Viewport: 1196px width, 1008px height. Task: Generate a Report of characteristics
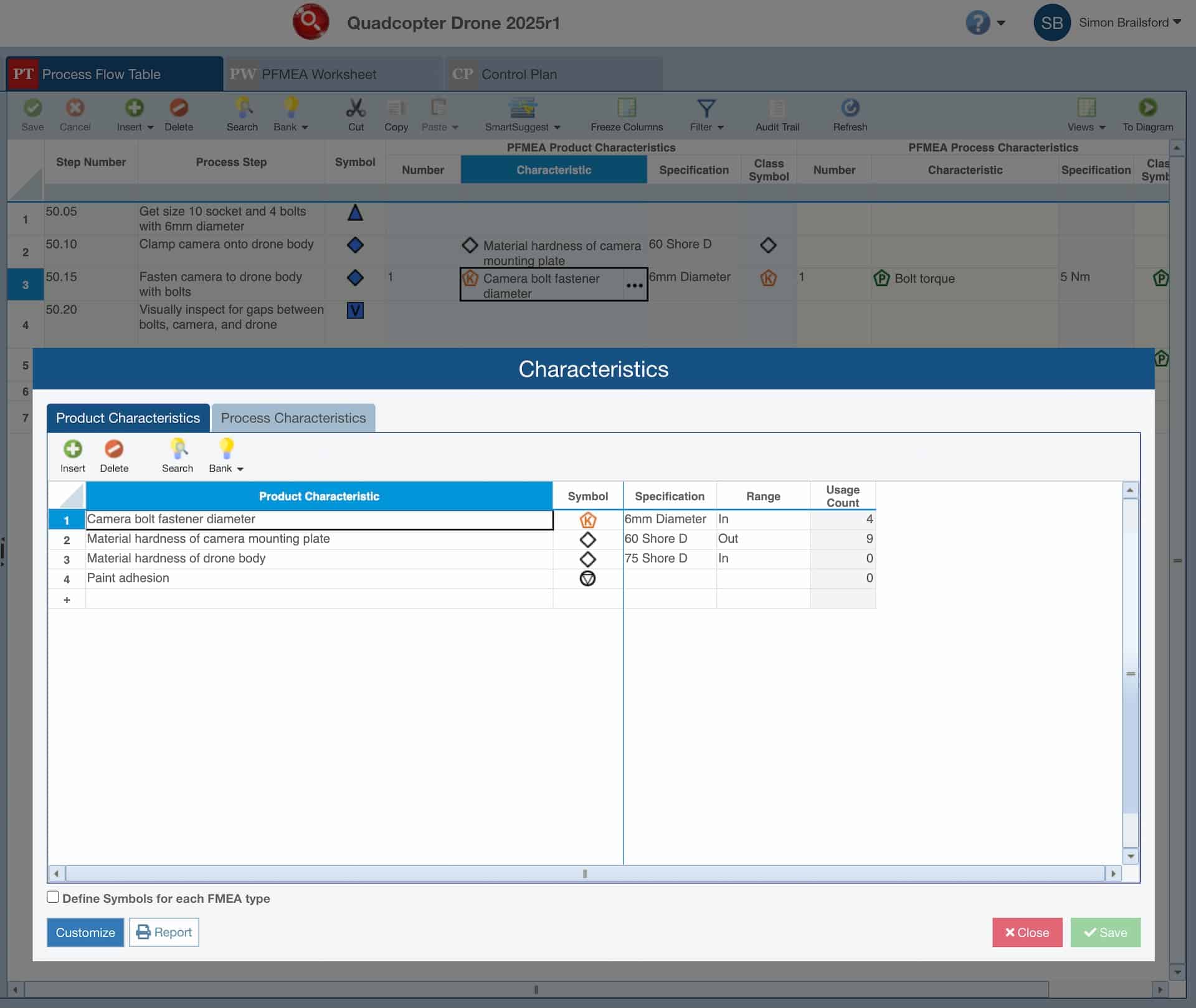[x=164, y=932]
